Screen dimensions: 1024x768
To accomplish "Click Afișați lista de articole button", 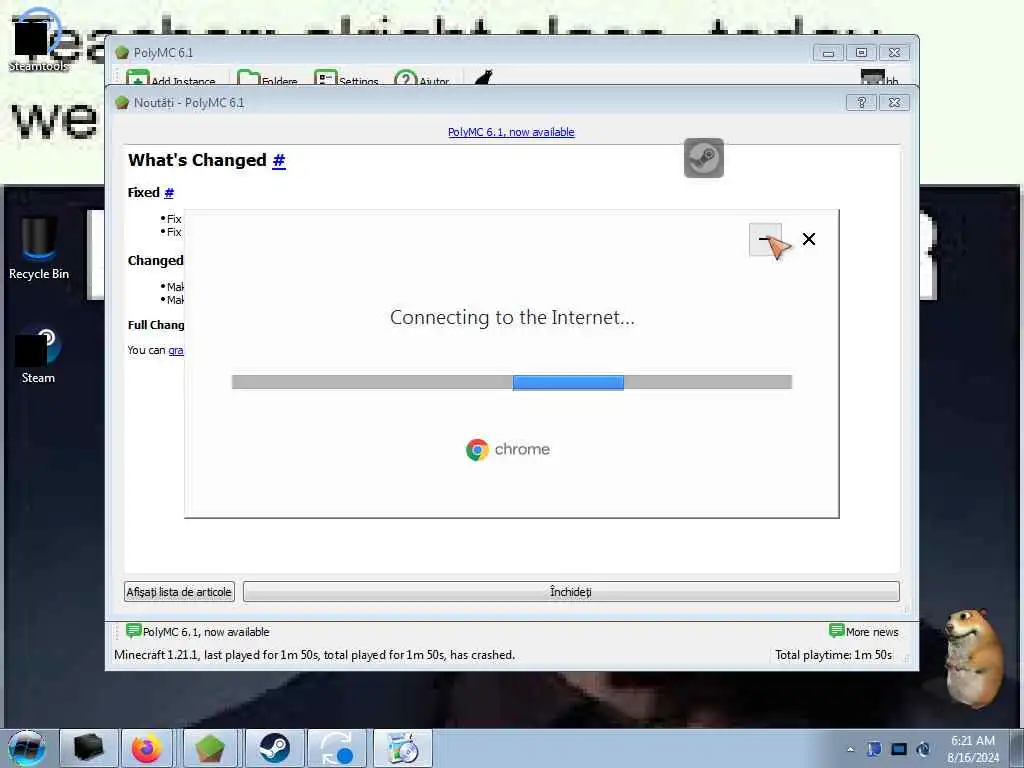I will pos(179,592).
